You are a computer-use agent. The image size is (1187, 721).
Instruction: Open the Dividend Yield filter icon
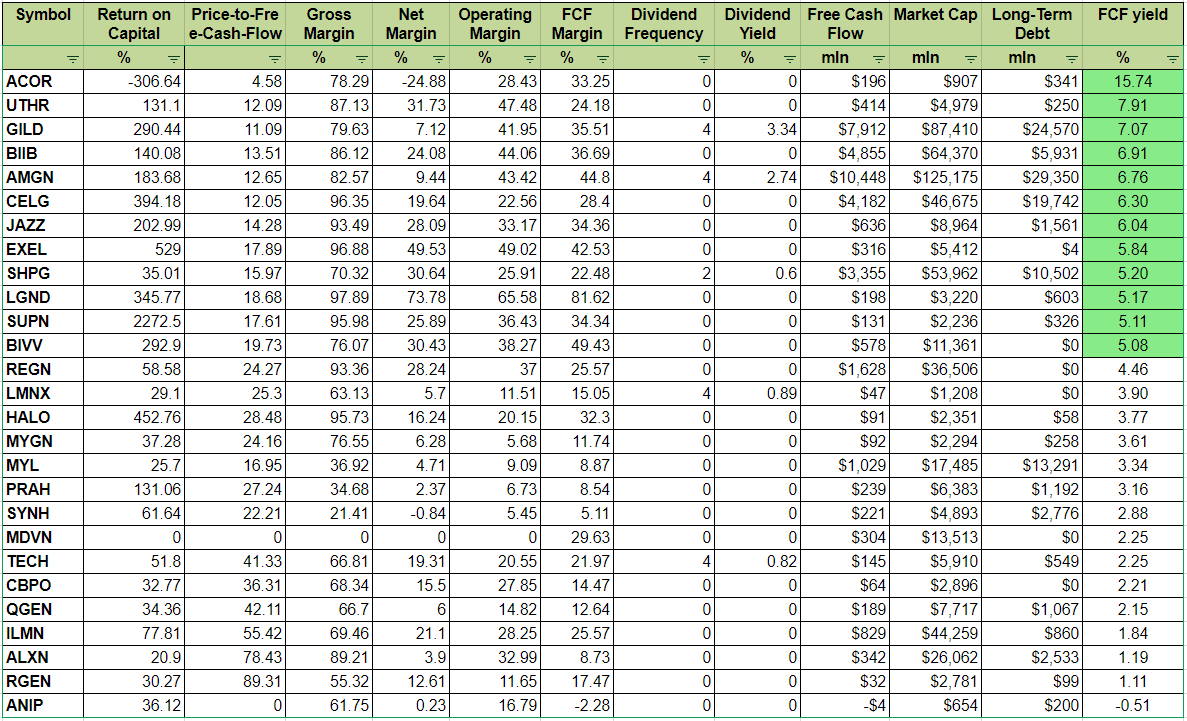tap(789, 58)
